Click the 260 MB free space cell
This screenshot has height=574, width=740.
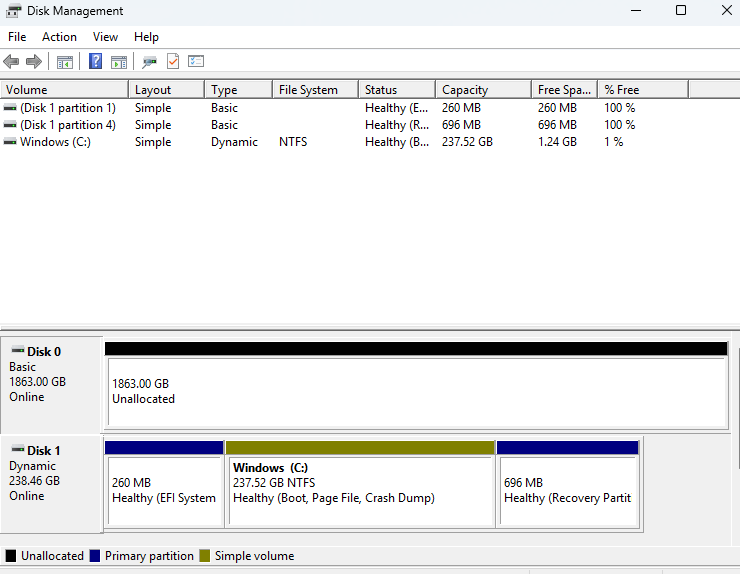557,108
